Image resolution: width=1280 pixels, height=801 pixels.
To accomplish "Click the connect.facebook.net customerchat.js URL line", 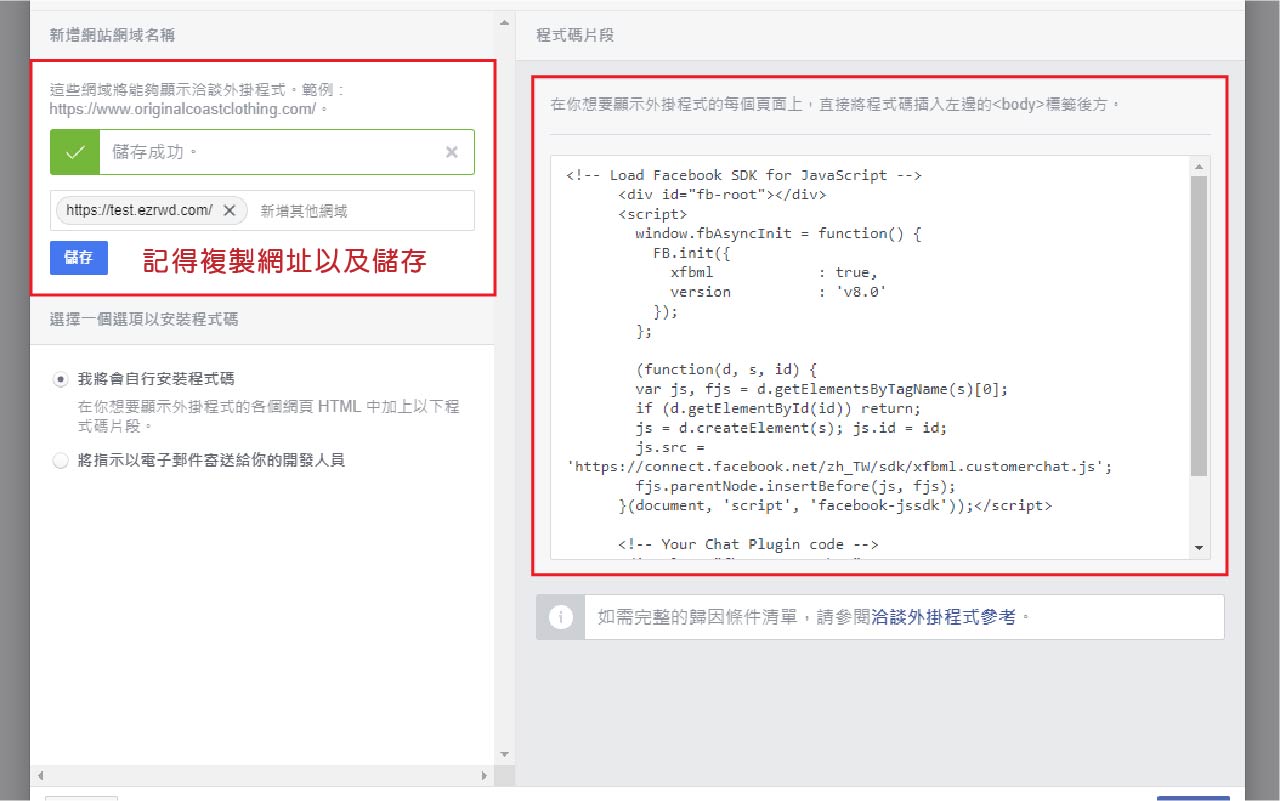I will coord(839,467).
